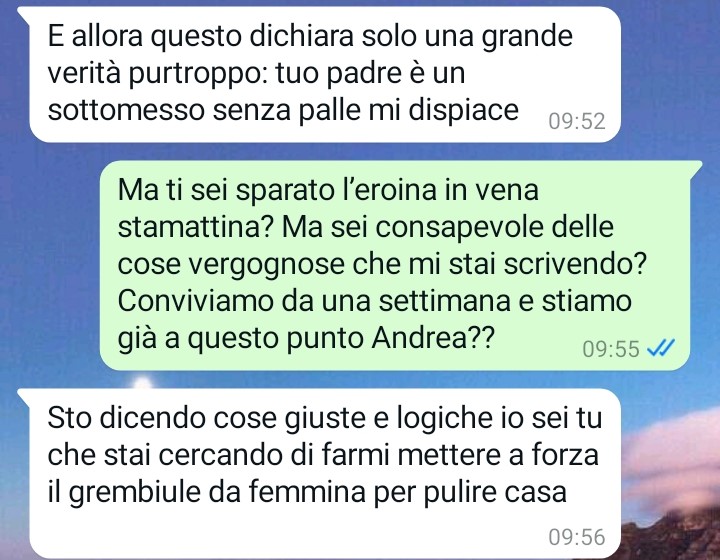Select the 09:55 timestamp
This screenshot has height=560, width=720.
[x=611, y=349]
